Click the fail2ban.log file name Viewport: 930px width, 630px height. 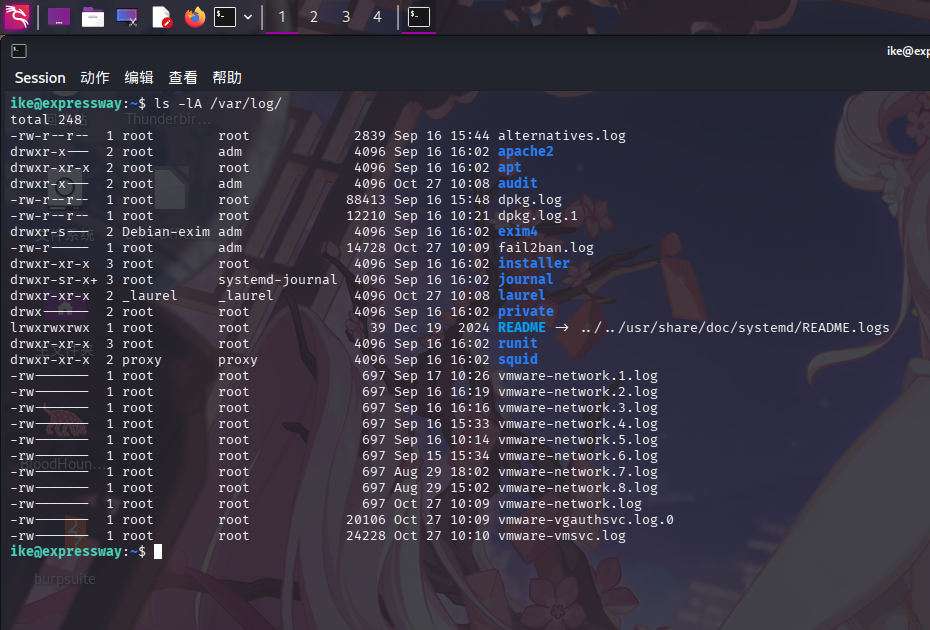pyautogui.click(x=546, y=247)
